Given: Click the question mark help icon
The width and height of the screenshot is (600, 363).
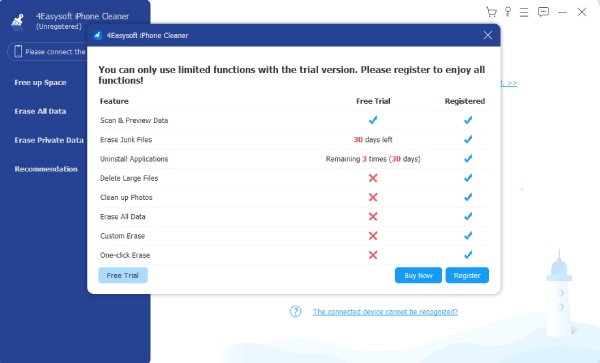Looking at the screenshot, I should pos(295,312).
